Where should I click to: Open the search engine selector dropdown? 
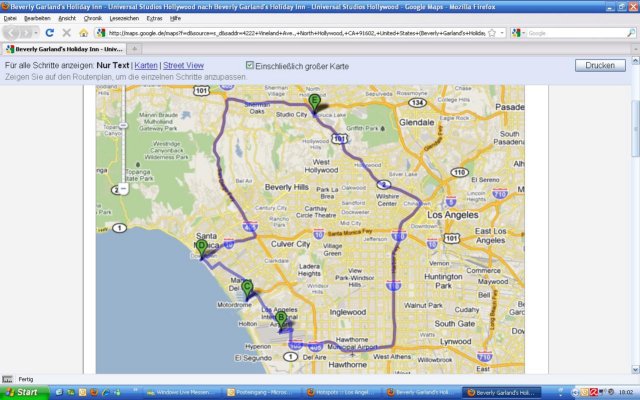pyautogui.click(x=518, y=33)
